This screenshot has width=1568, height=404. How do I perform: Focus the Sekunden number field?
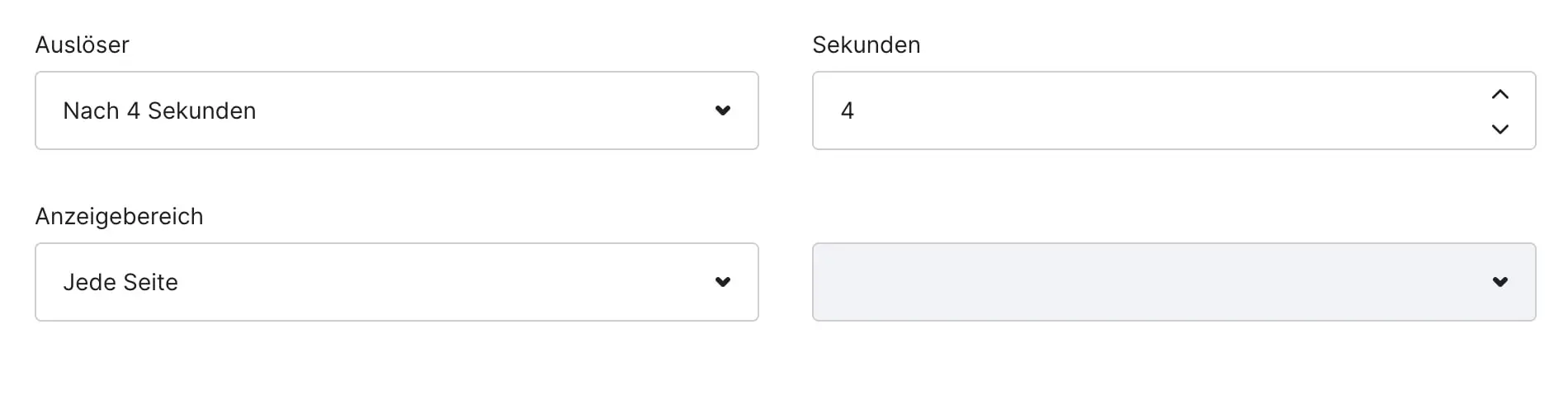pos(1155,110)
